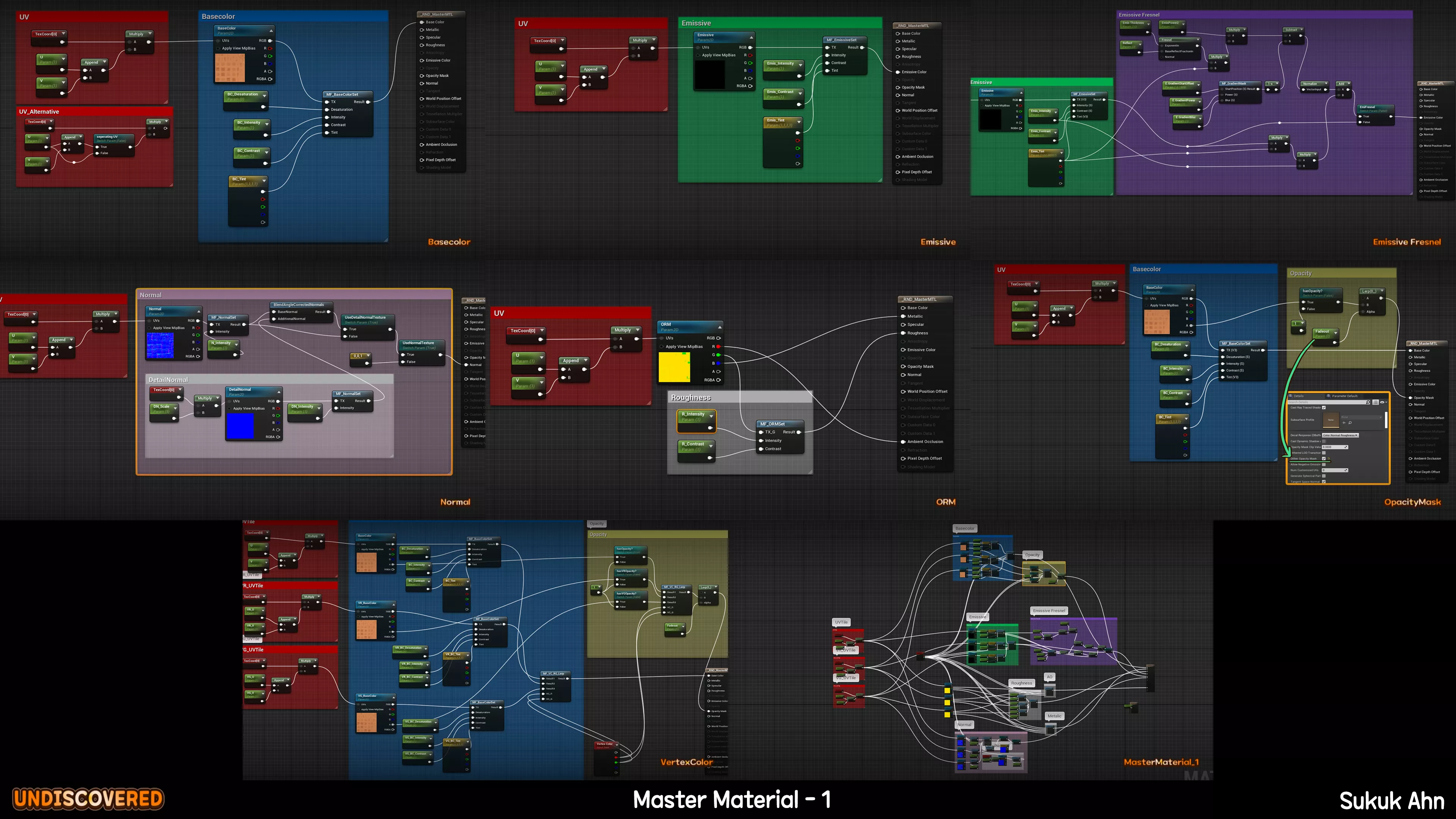Click the yellow ORM texture preview thumbnail
1456x819 pixels.
tap(674, 367)
